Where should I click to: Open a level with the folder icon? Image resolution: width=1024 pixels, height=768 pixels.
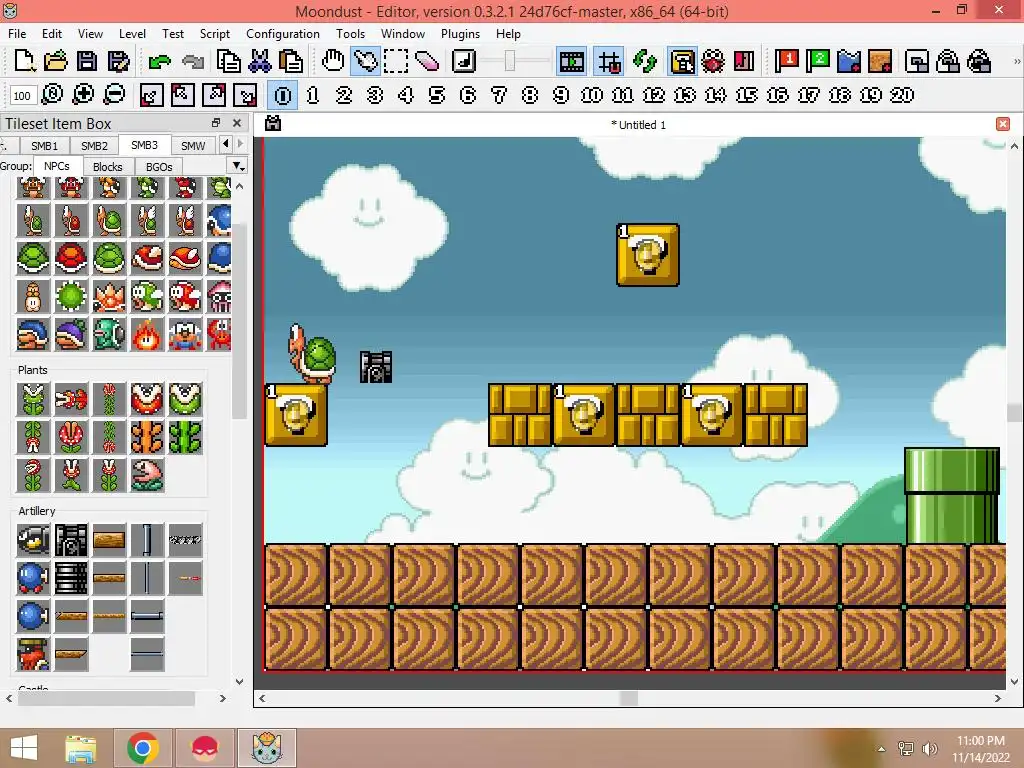pyautogui.click(x=56, y=61)
